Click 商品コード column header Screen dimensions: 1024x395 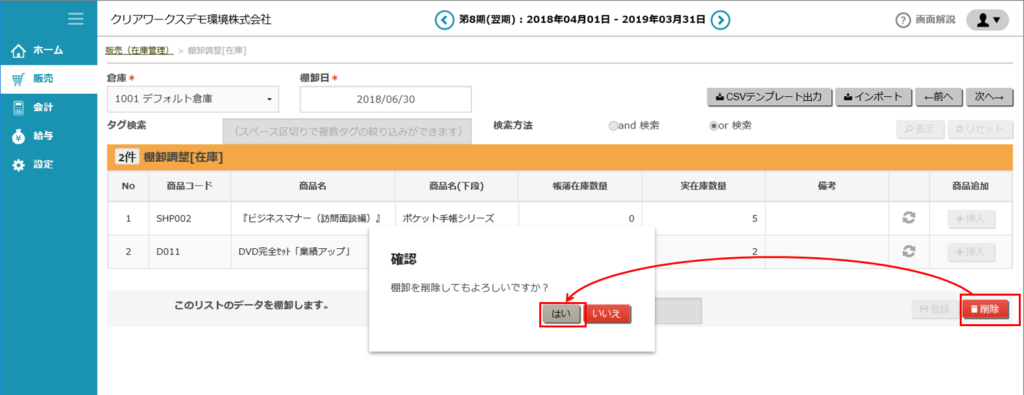pos(189,187)
